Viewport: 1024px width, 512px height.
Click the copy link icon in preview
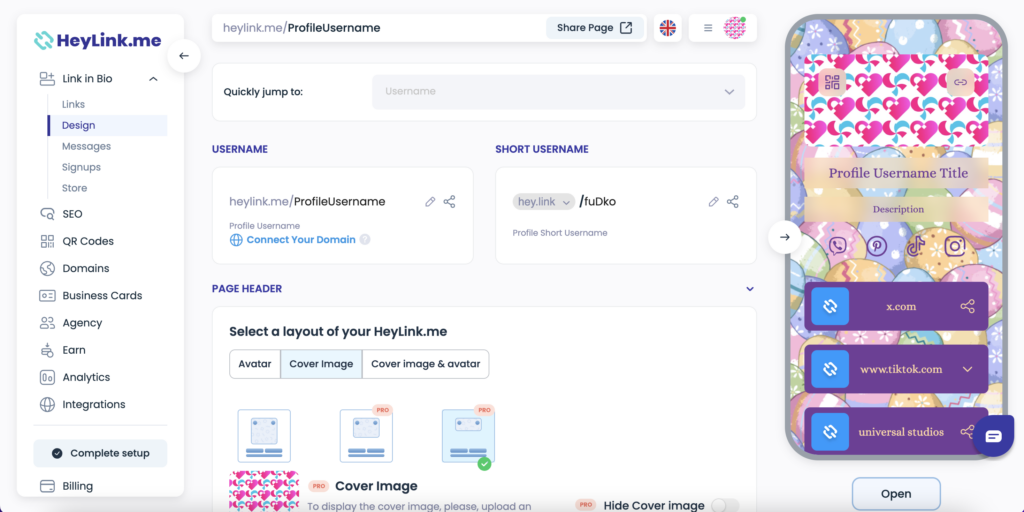point(960,83)
